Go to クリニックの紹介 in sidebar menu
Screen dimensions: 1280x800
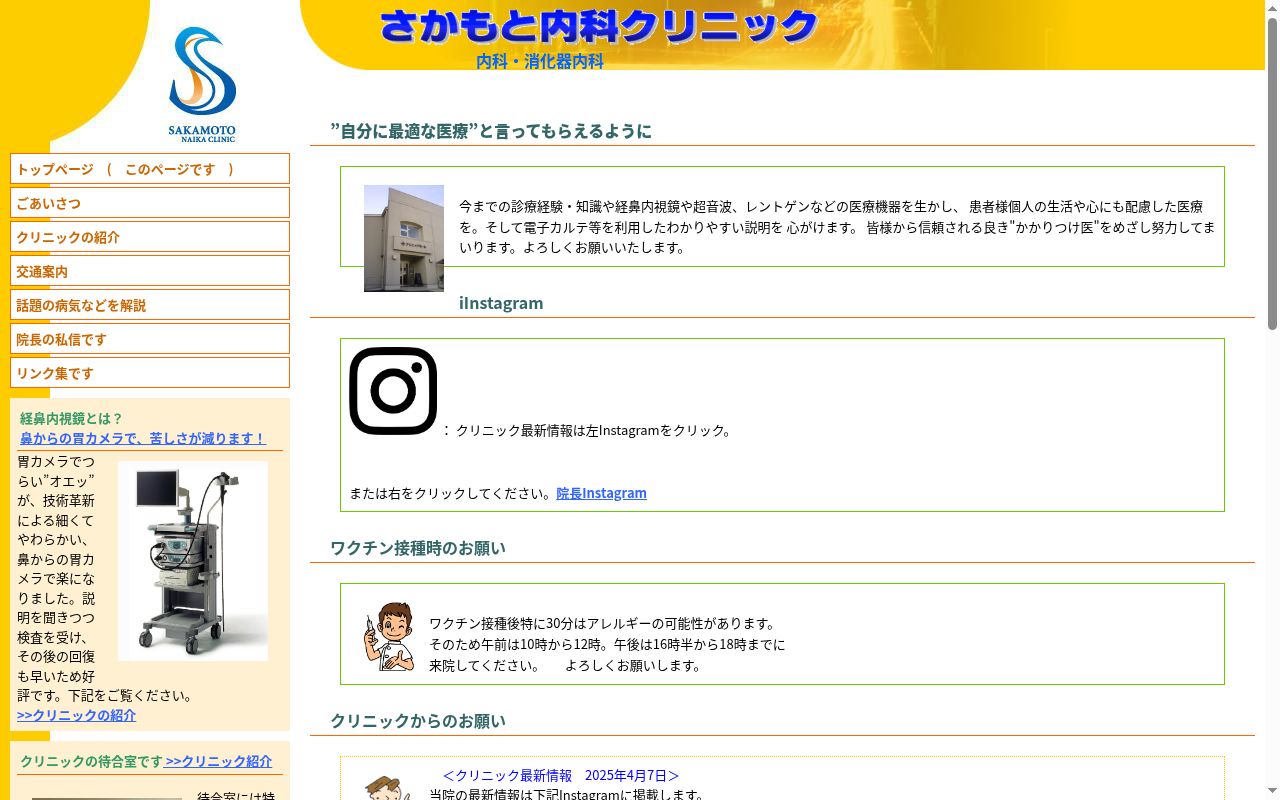click(x=150, y=237)
